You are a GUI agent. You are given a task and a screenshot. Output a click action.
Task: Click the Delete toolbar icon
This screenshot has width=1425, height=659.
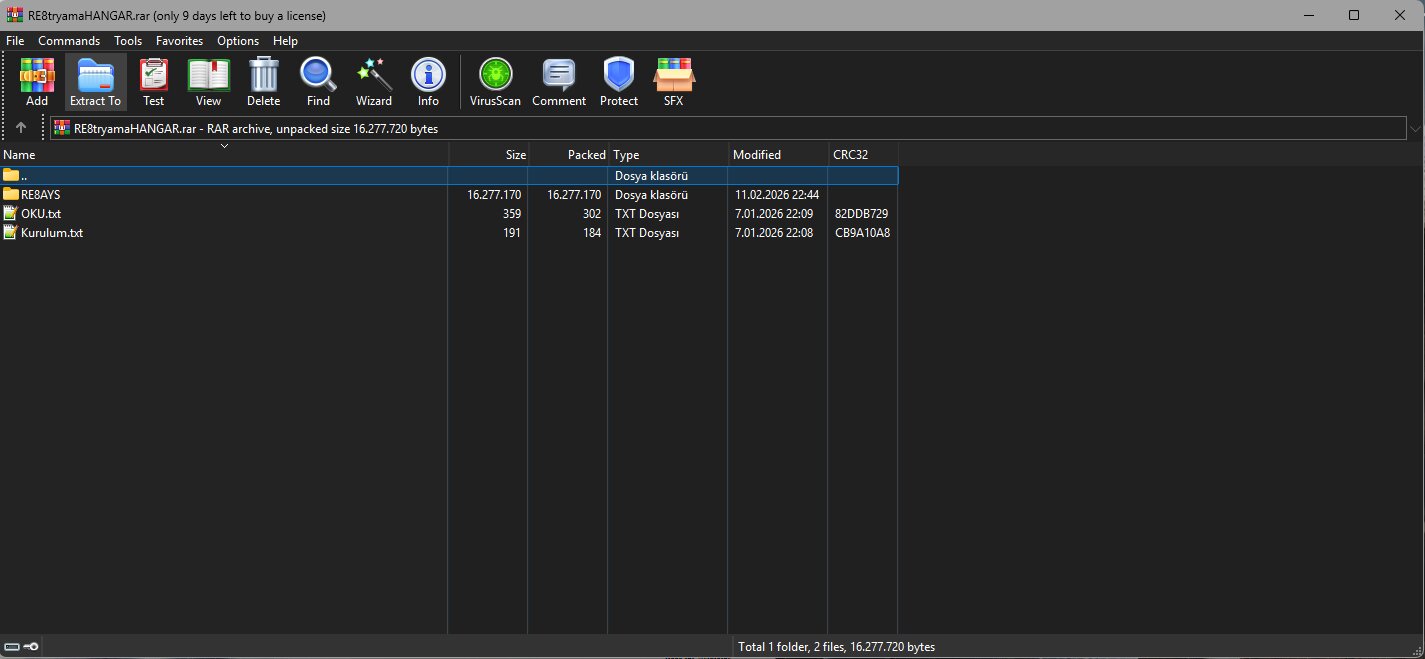[x=263, y=81]
